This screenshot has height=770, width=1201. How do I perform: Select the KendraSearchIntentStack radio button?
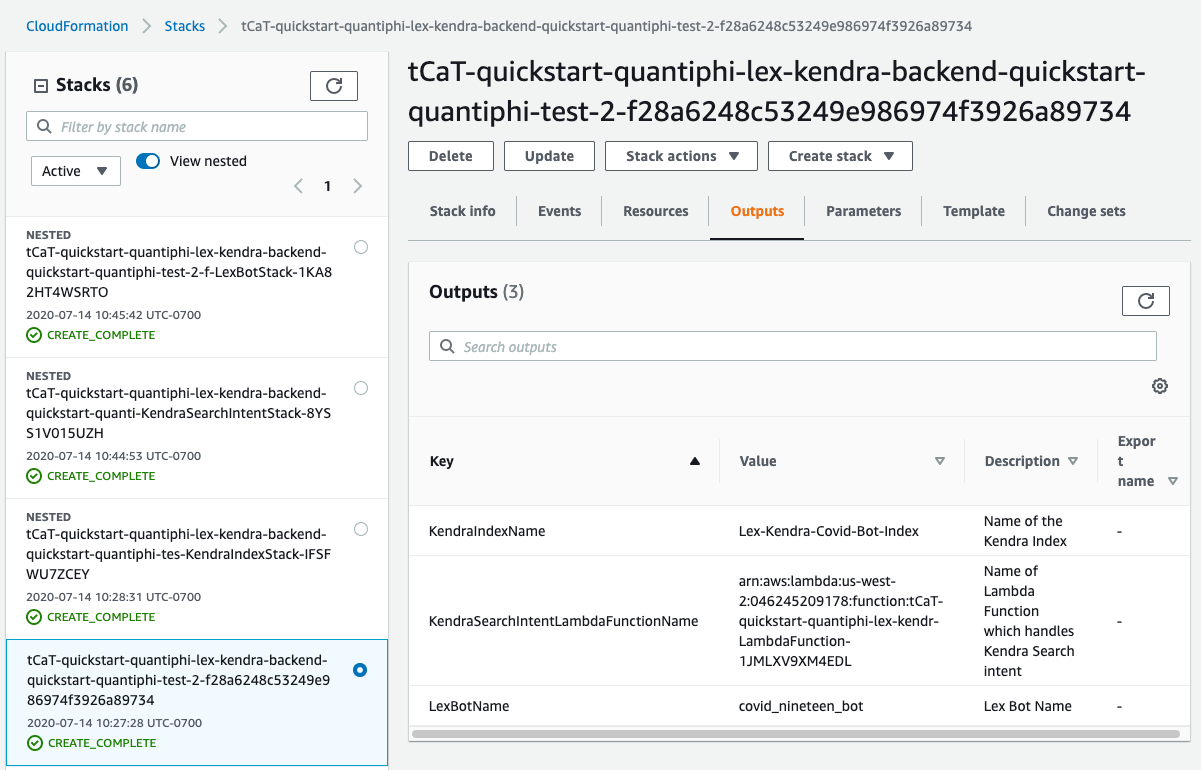[361, 388]
